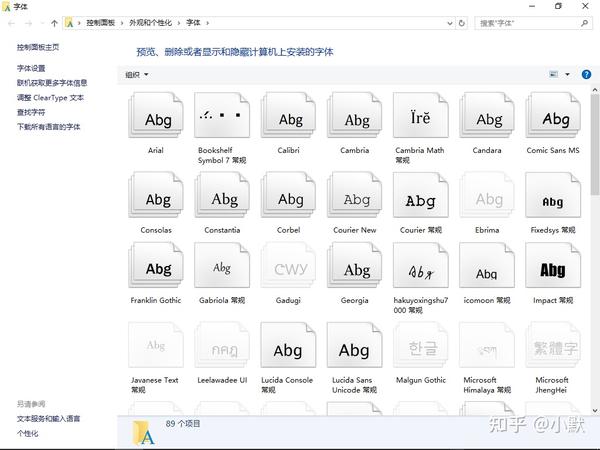Select the Courier New font icon
This screenshot has height=450, width=600.
(354, 195)
